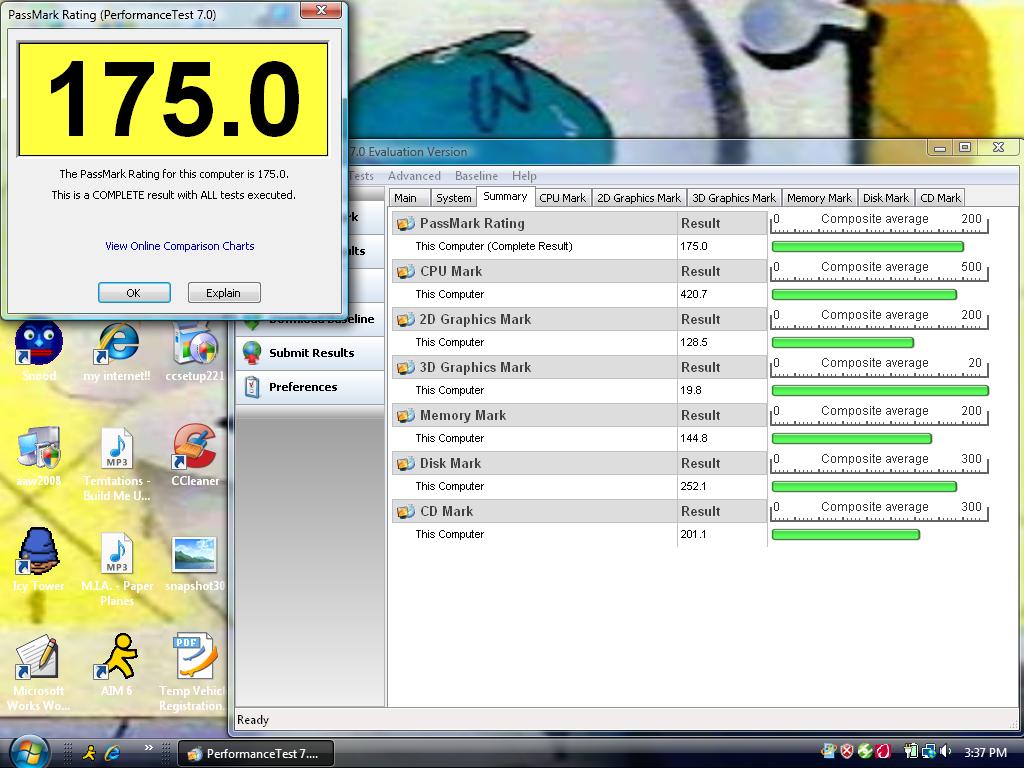Click the Submit Results globe icon
Viewport: 1024px width, 768px height.
(x=252, y=353)
